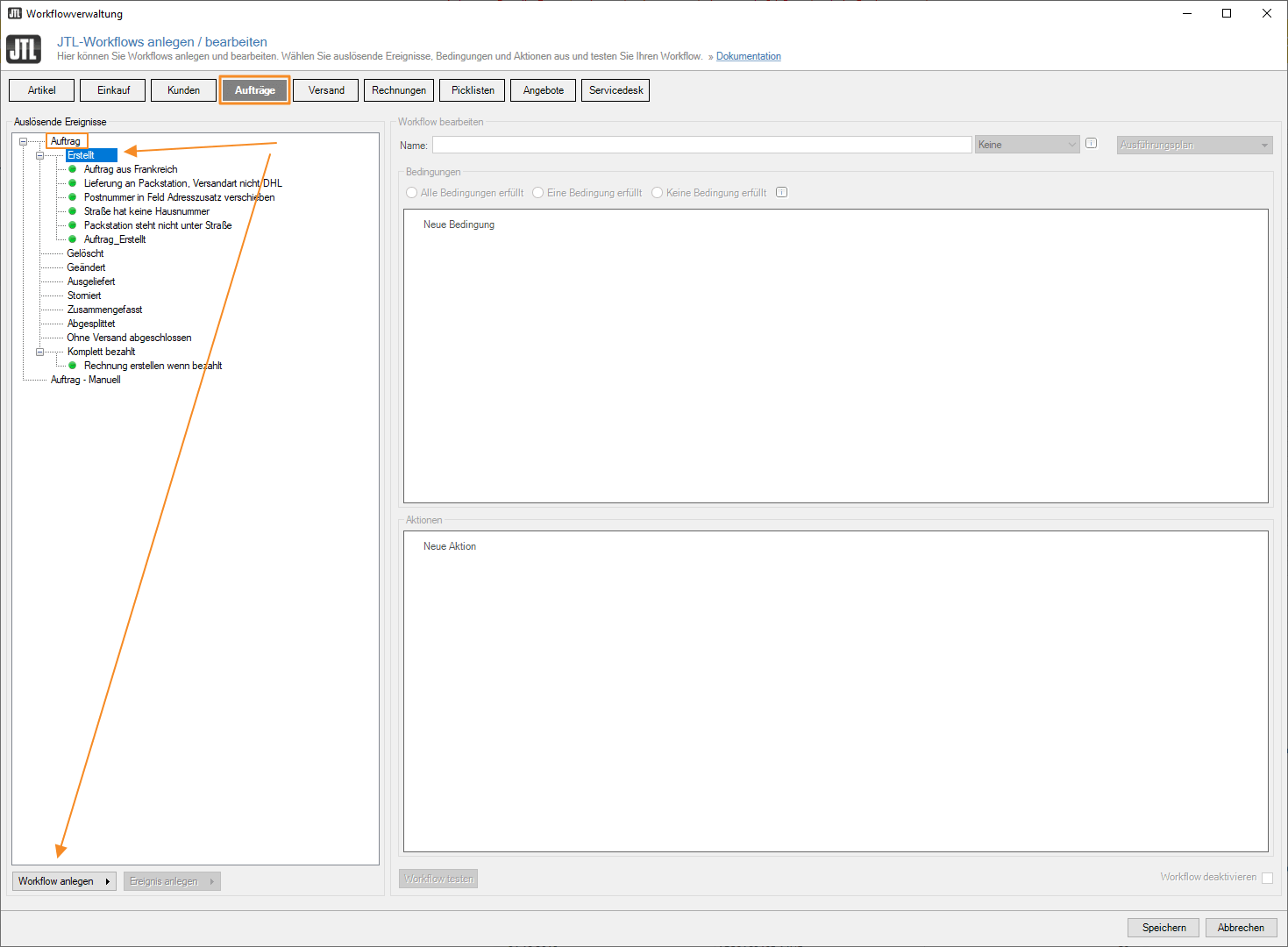The height and width of the screenshot is (947, 1288).
Task: Click green dot beside Auftrag_Erstellt
Action: (x=73, y=239)
